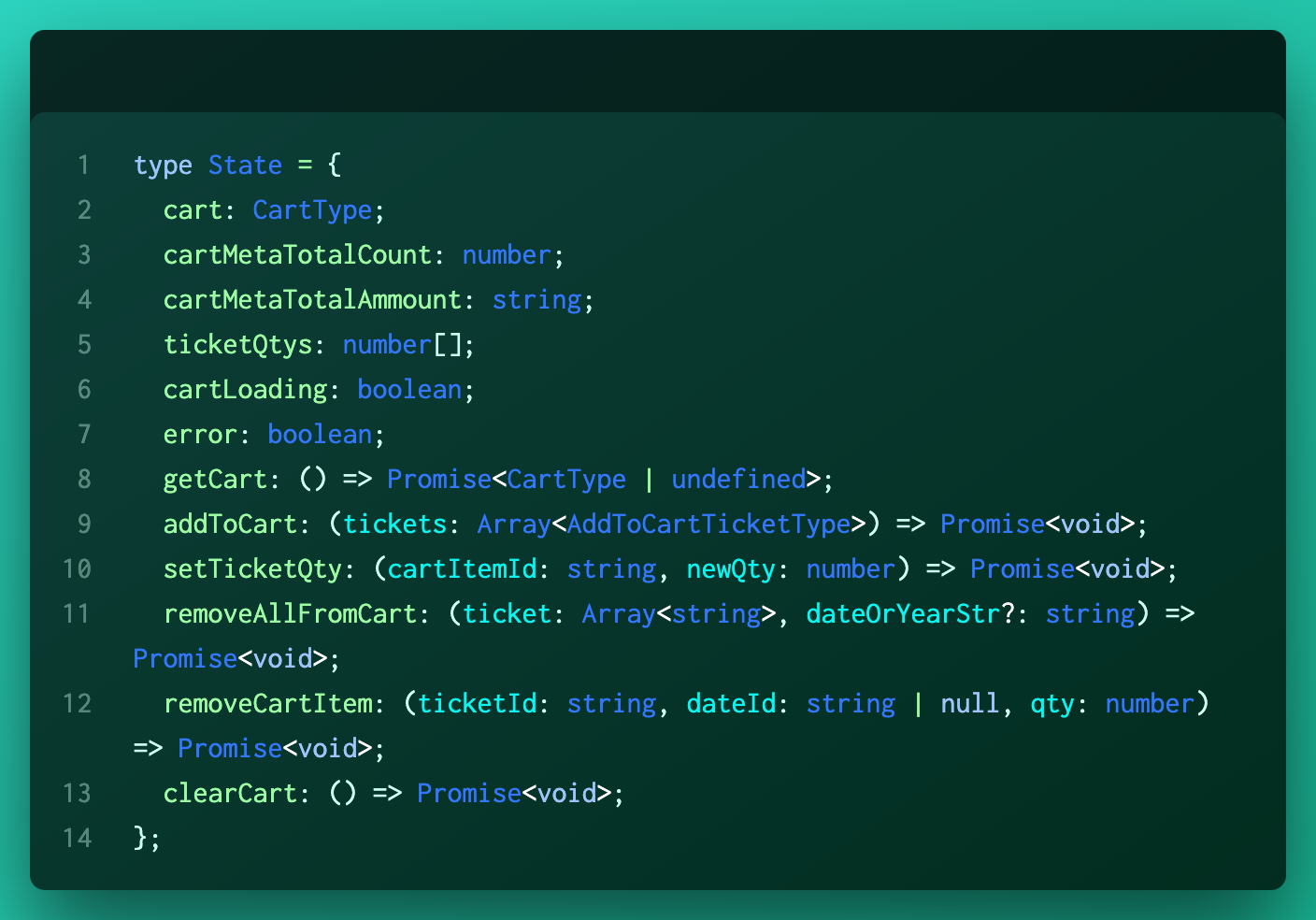Select the "removeAllFromCart" method name
The height and width of the screenshot is (920, 1316).
click(290, 614)
